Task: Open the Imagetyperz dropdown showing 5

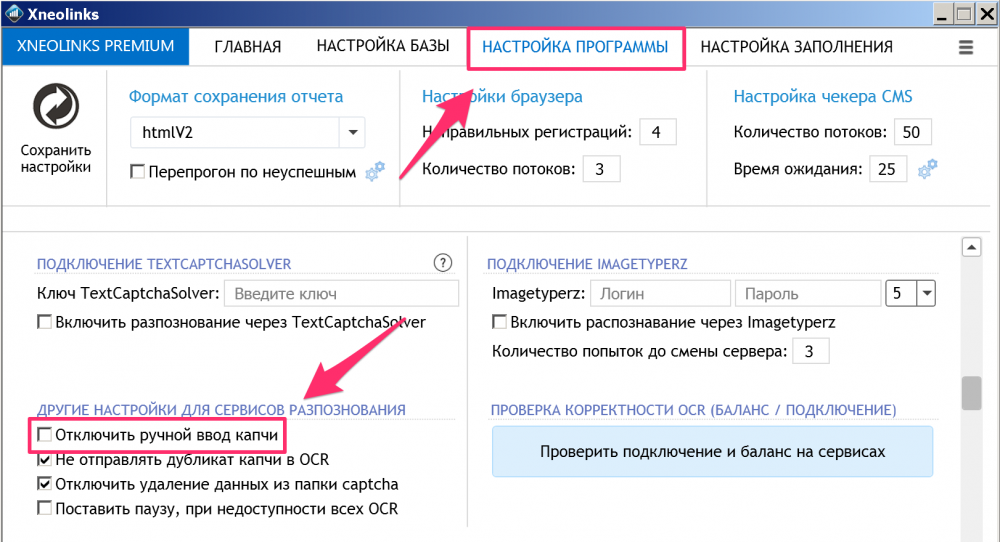Action: pos(926,293)
